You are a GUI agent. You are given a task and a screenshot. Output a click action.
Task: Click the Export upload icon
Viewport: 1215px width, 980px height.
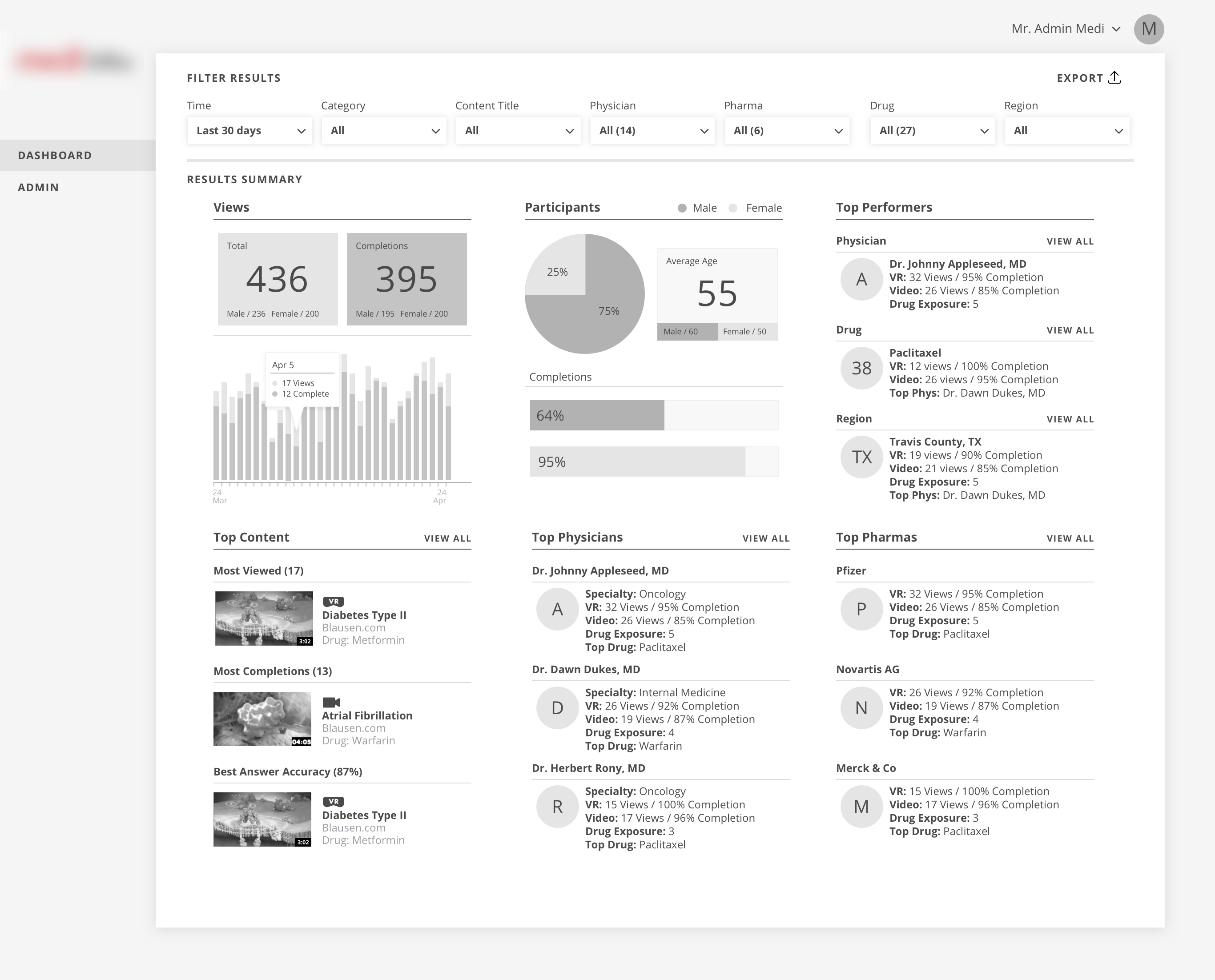coord(1114,77)
